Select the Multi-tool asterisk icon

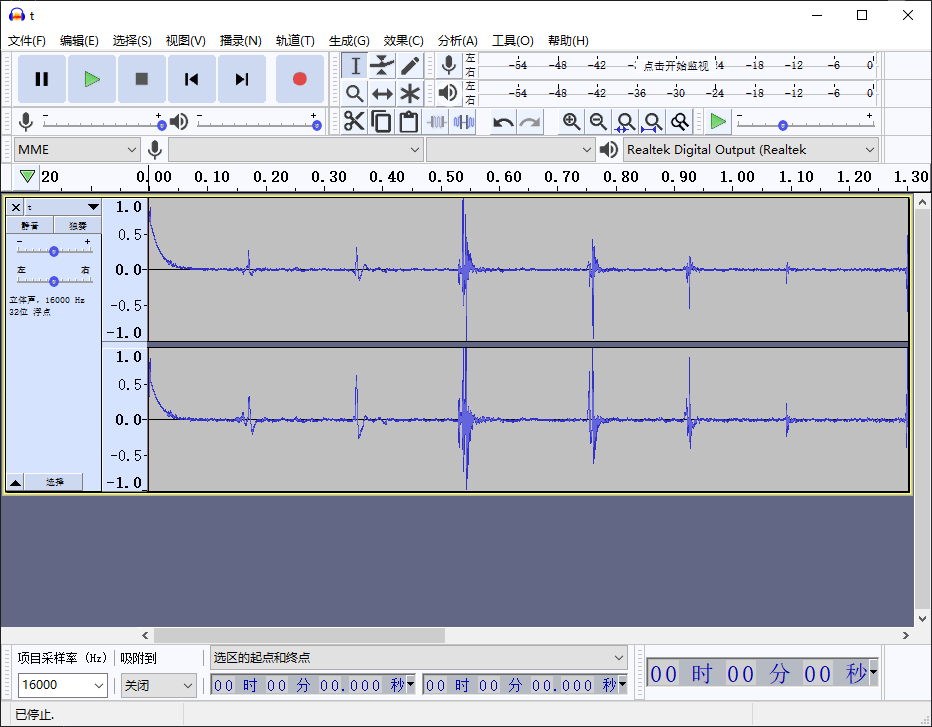tap(410, 93)
